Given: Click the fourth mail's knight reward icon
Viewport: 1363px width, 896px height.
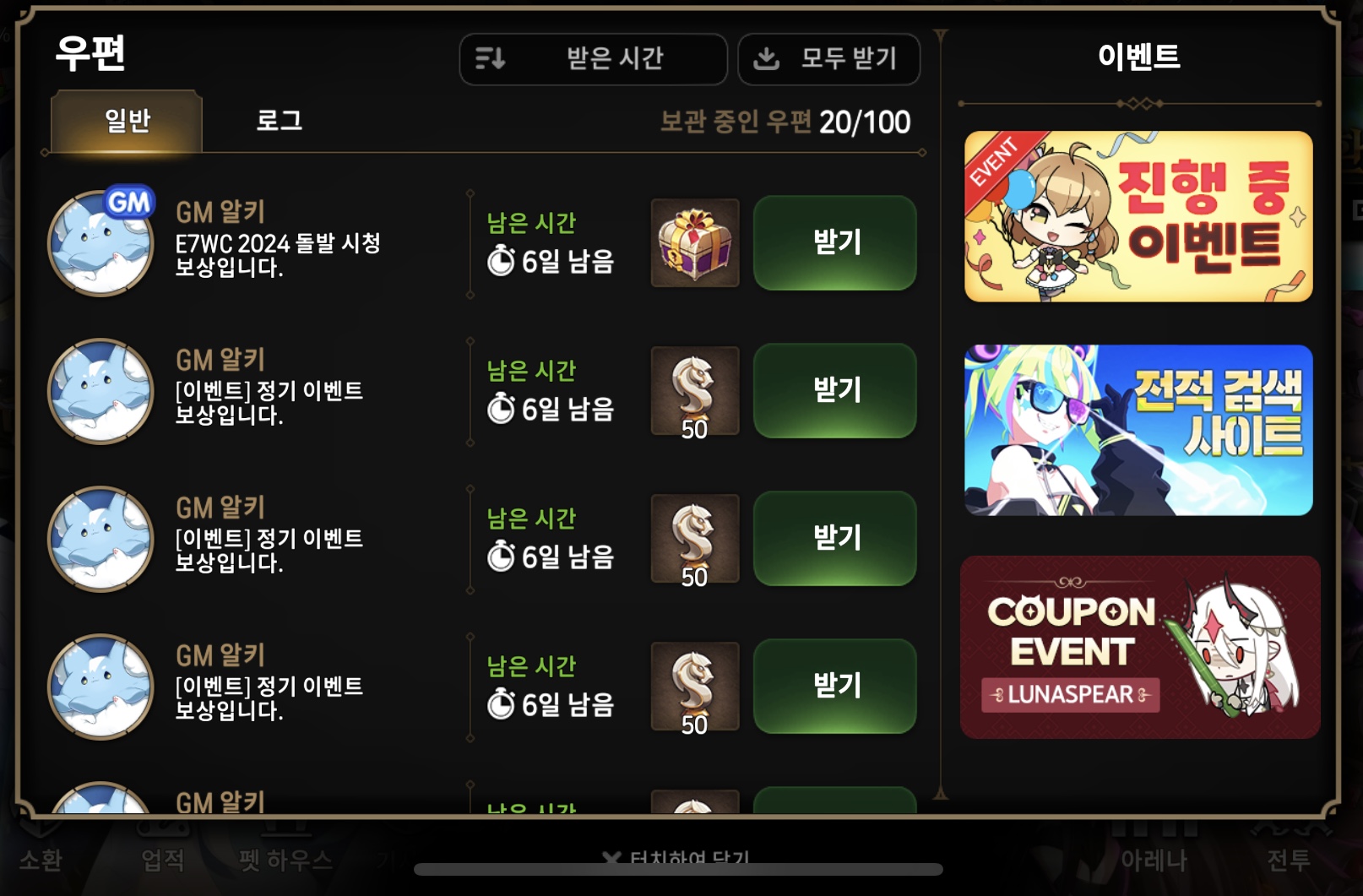Looking at the screenshot, I should pyautogui.click(x=695, y=687).
